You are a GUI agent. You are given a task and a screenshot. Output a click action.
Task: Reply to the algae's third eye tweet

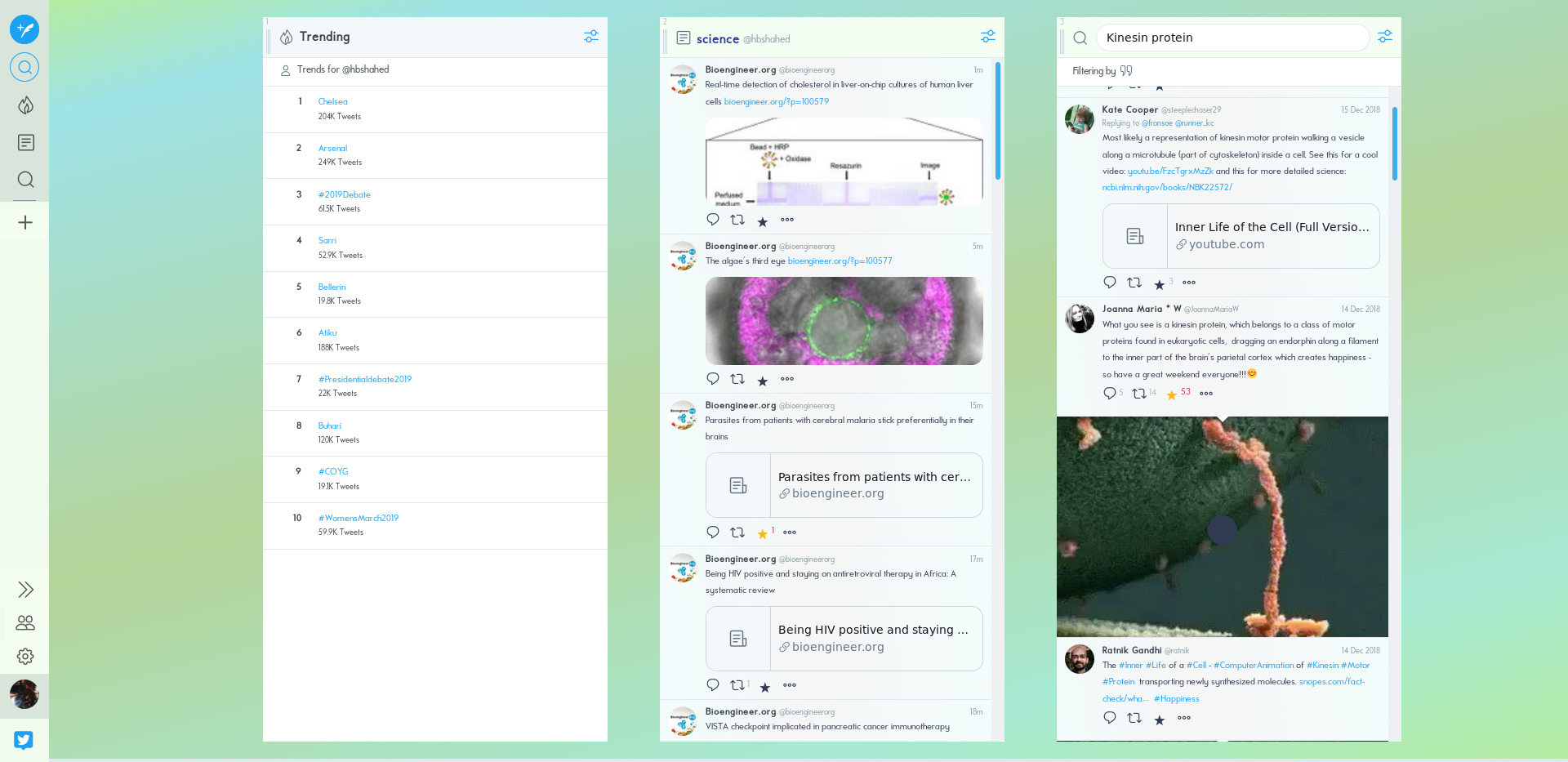[713, 379]
